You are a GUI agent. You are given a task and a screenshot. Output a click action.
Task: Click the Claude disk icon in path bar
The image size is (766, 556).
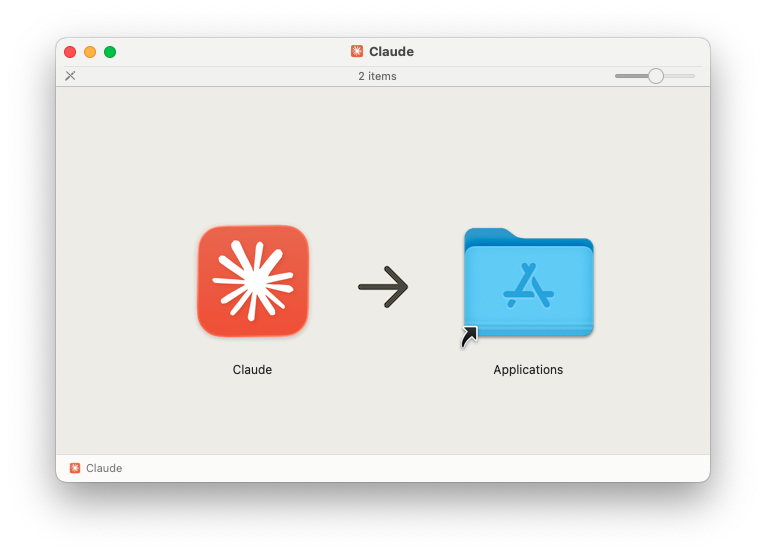point(75,468)
